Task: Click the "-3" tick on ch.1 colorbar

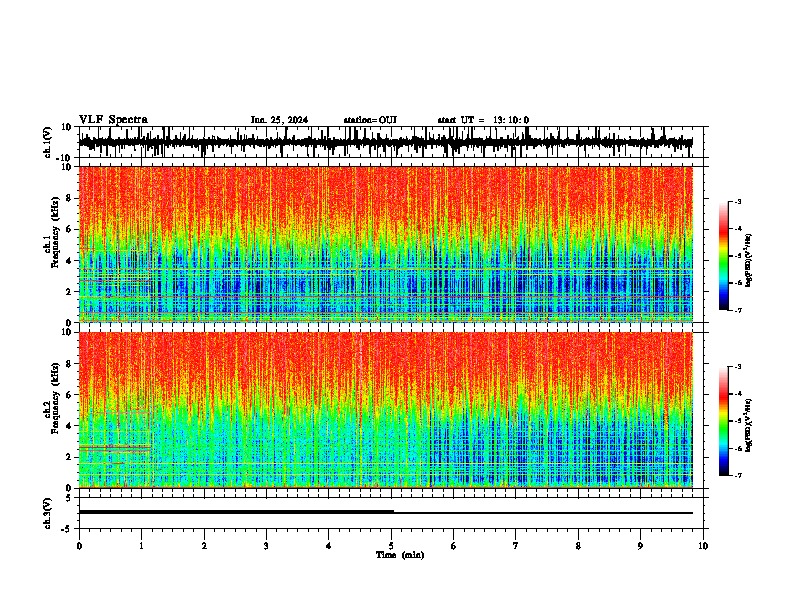Action: click(738, 202)
